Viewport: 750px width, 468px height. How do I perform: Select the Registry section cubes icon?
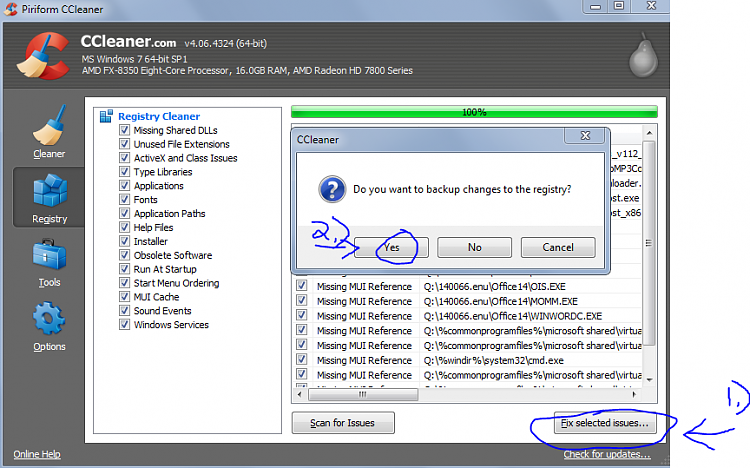(x=50, y=190)
